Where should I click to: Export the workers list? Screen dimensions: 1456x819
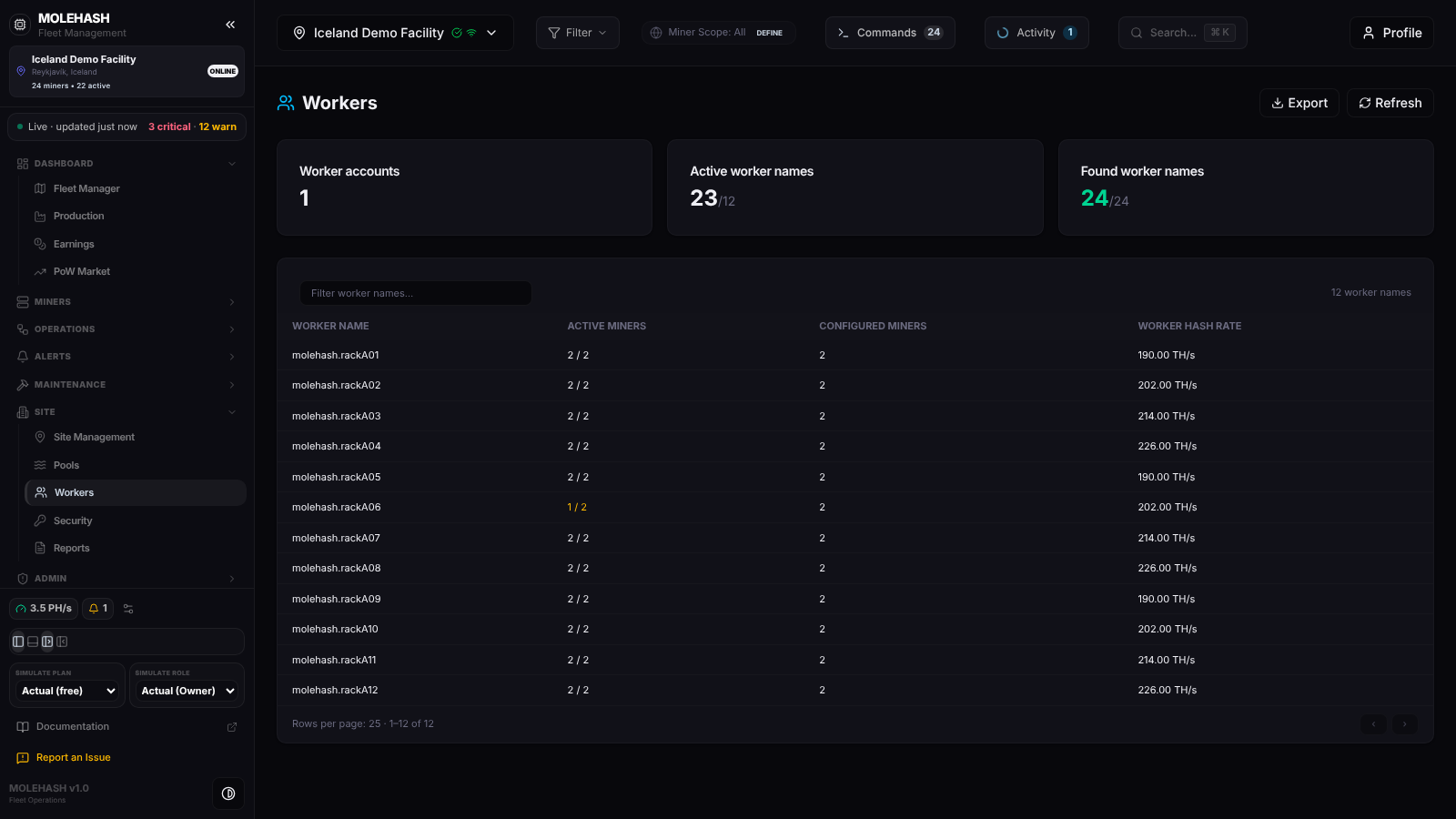click(x=1299, y=103)
